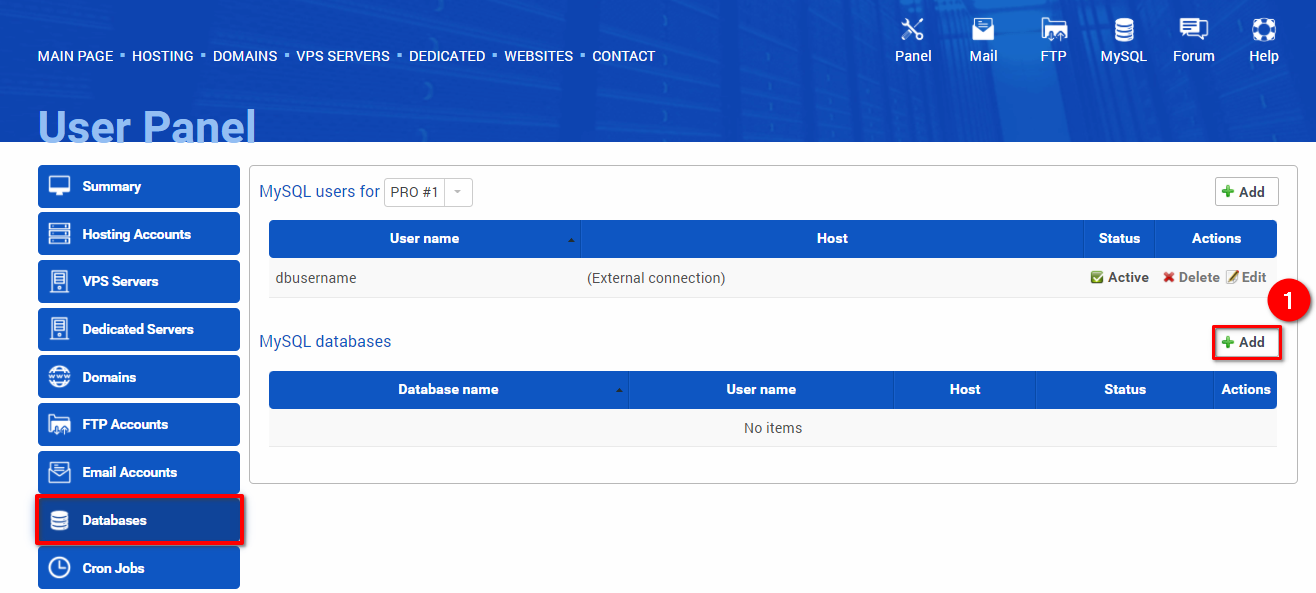The image size is (1316, 593).
Task: Sort databases by Database name column
Action: pyautogui.click(x=448, y=389)
